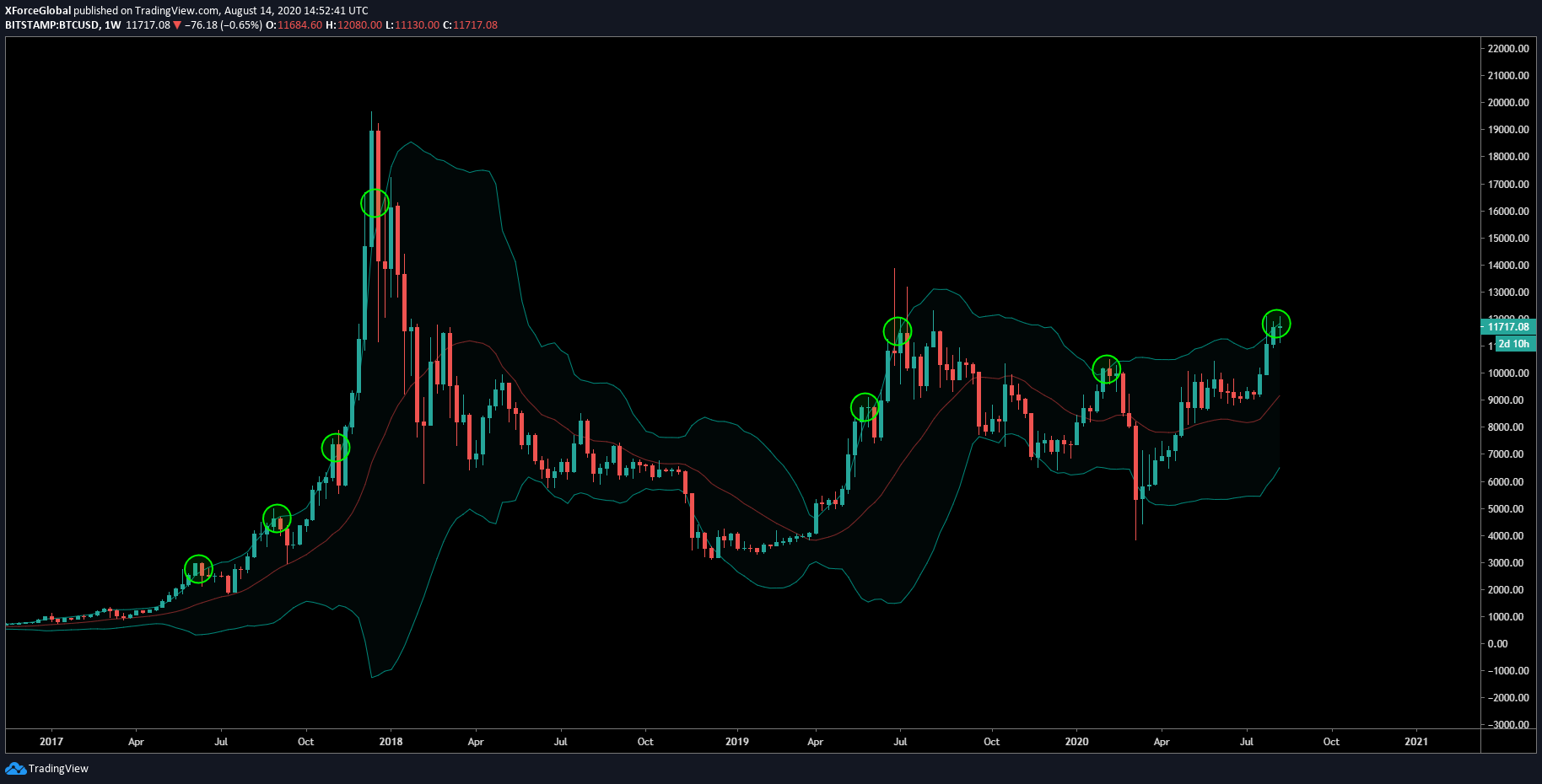Click the Apr label just after 2017
1542x784 pixels.
[136, 742]
